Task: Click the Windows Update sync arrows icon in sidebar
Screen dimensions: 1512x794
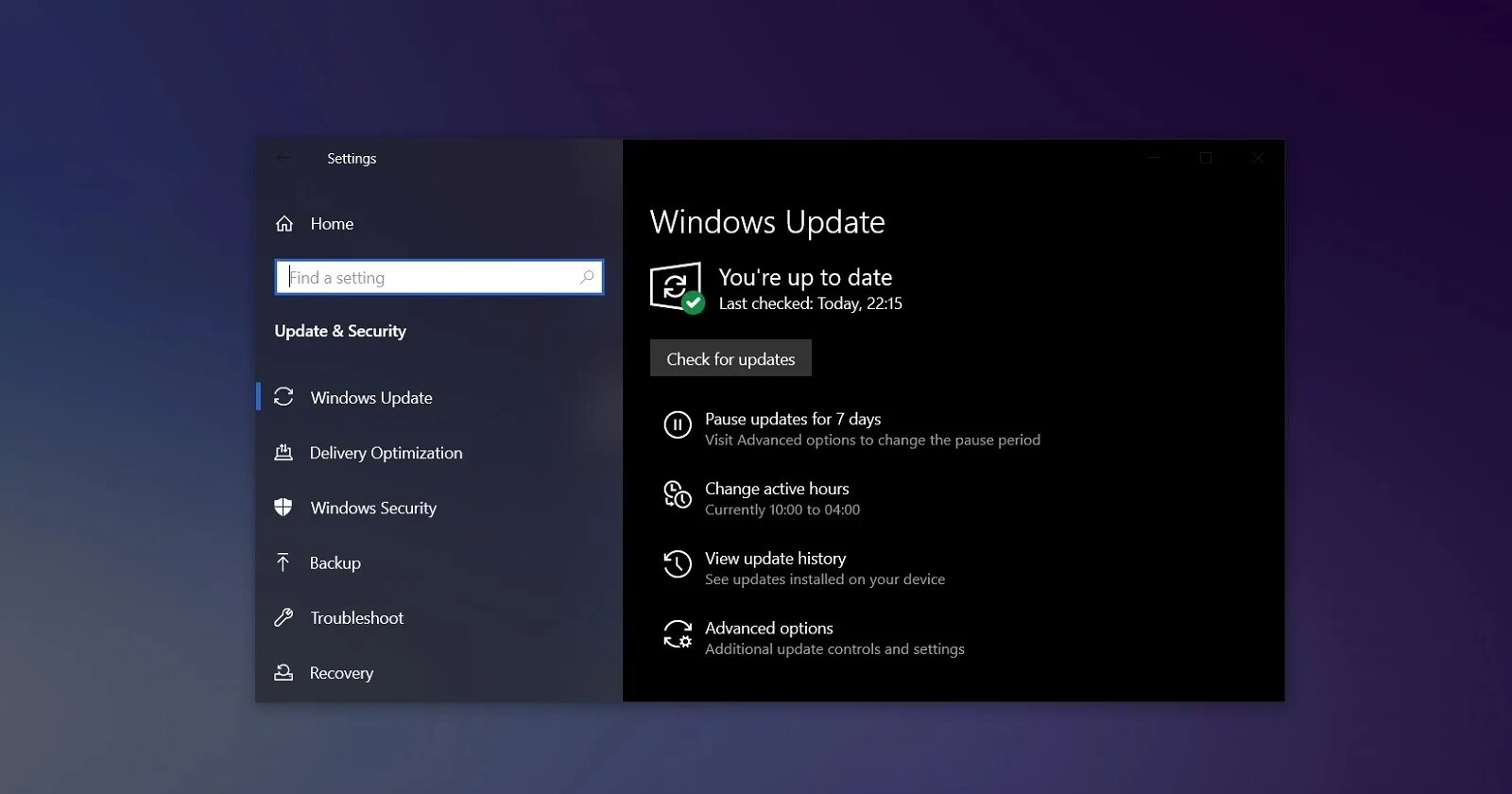Action: point(283,397)
